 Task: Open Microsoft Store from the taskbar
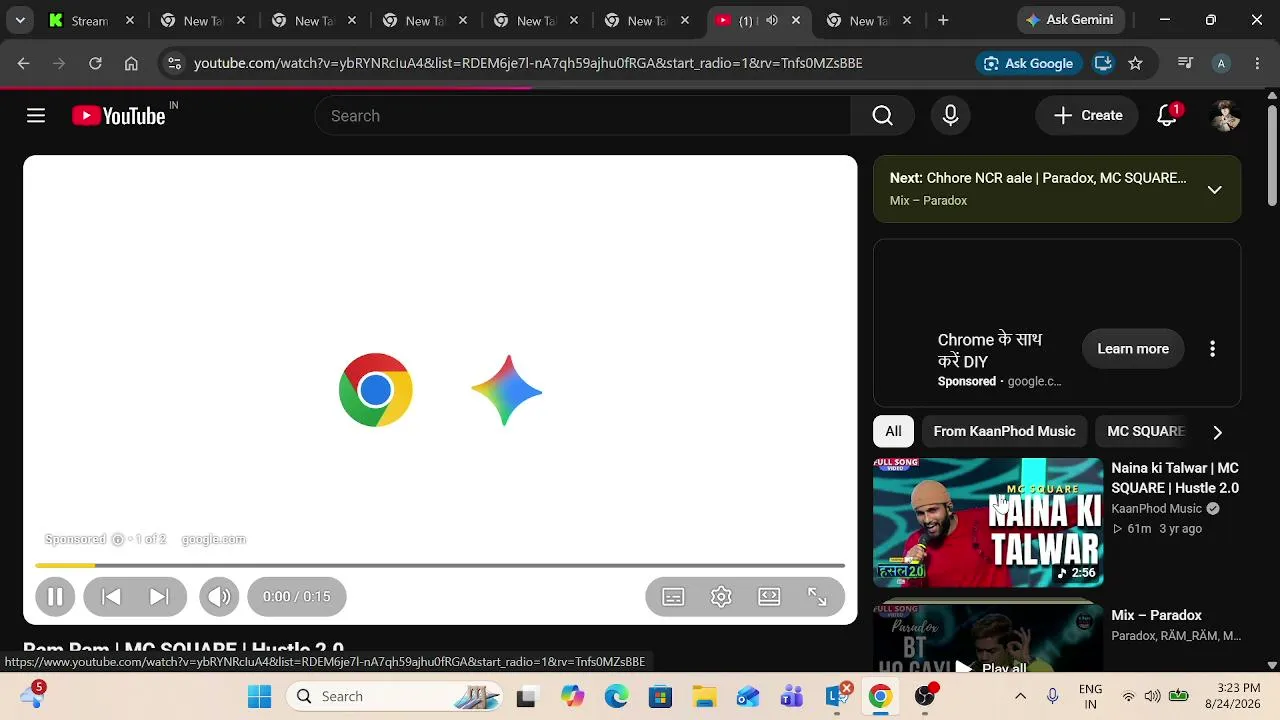660,696
